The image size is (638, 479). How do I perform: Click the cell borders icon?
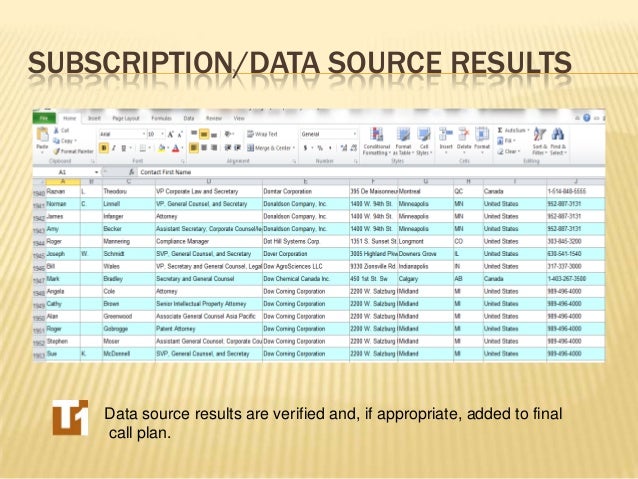coord(143,148)
